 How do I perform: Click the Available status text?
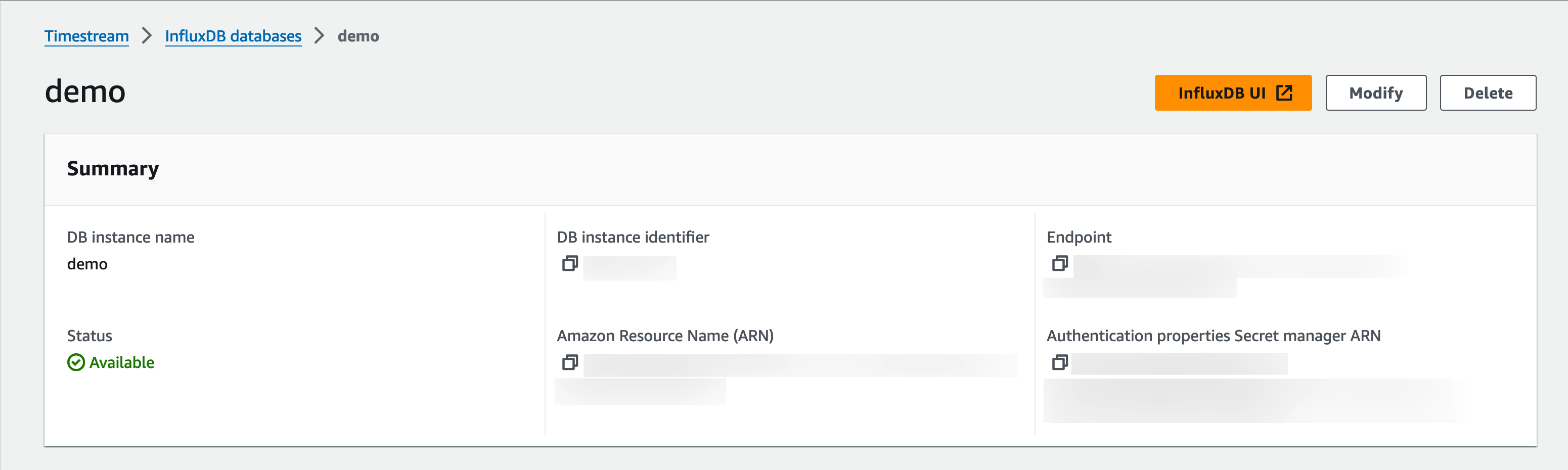[122, 363]
